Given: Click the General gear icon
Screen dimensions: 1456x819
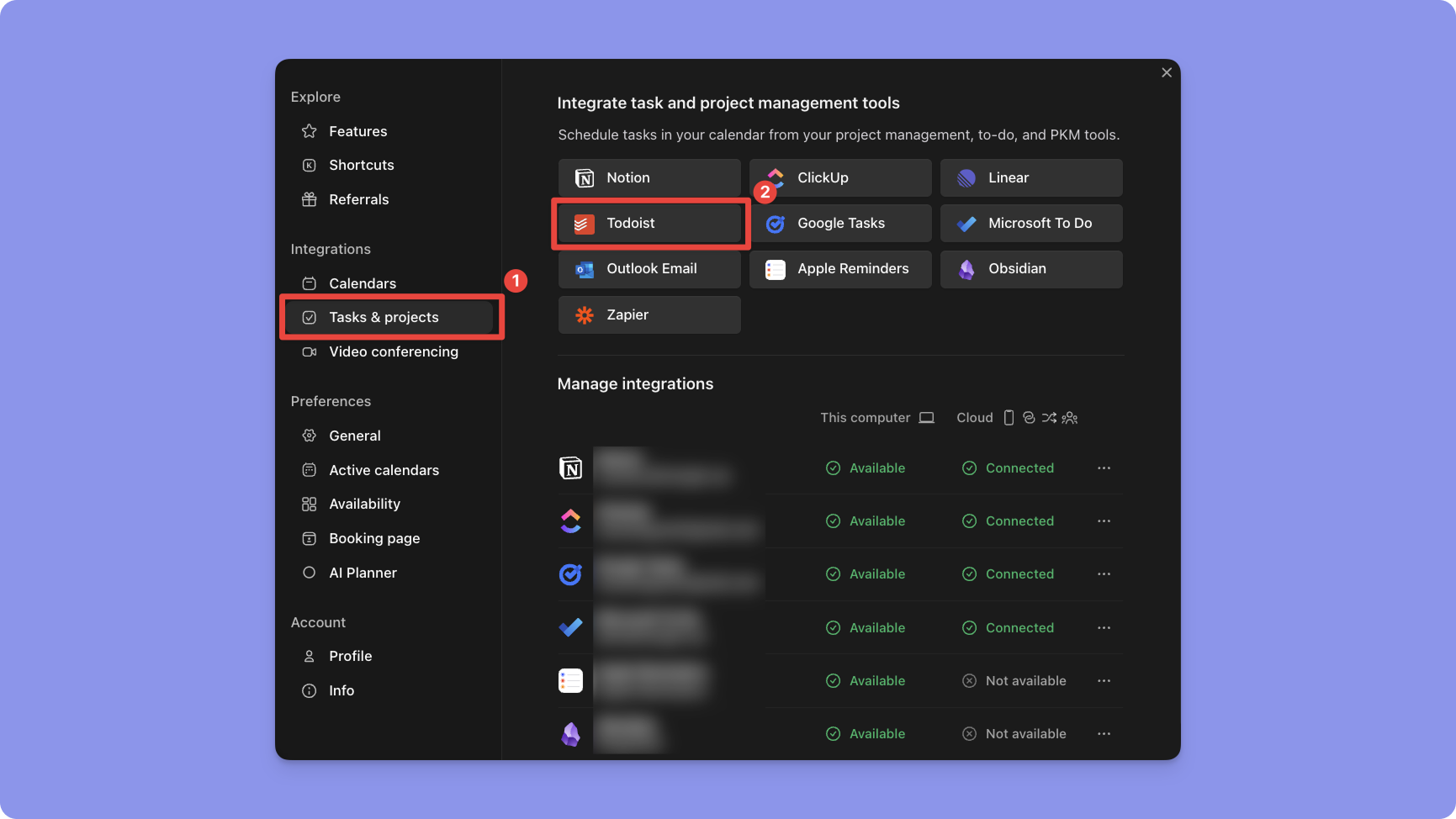Looking at the screenshot, I should pos(310,436).
